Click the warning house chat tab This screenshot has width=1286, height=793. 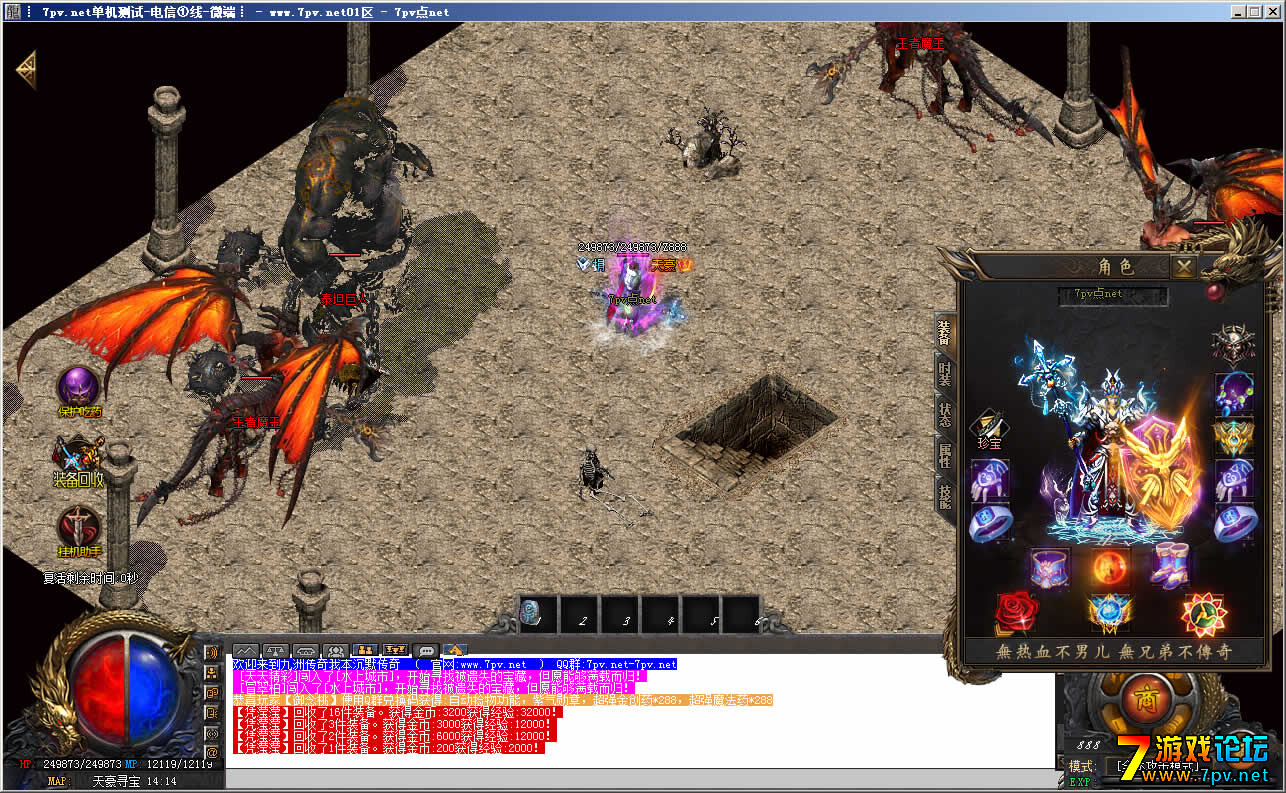(x=455, y=650)
